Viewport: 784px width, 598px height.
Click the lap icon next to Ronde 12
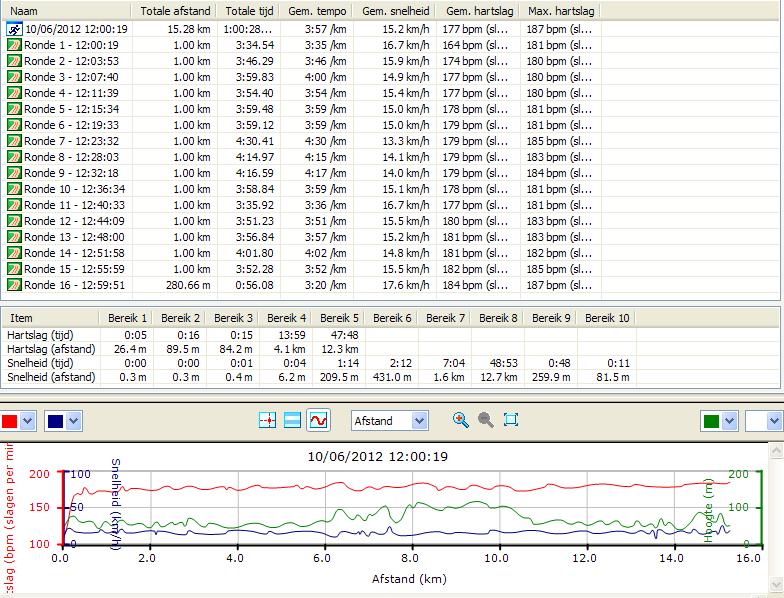point(14,221)
